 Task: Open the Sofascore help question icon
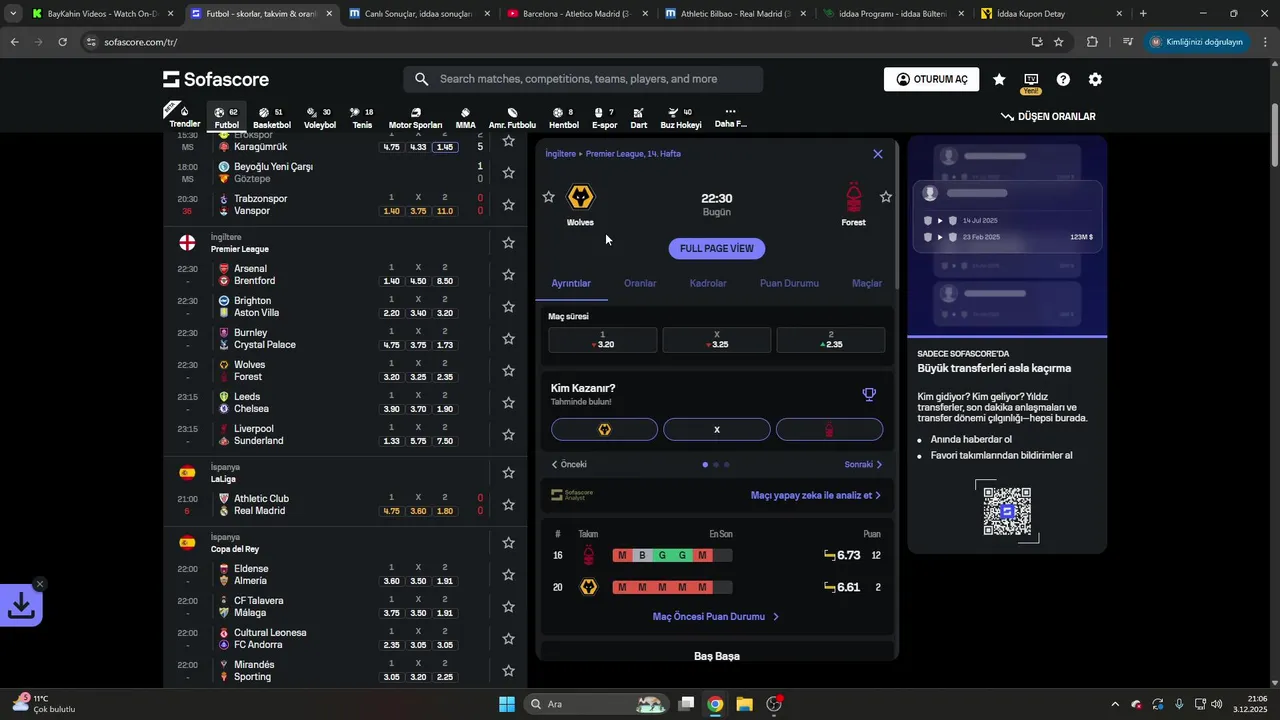(x=1063, y=79)
